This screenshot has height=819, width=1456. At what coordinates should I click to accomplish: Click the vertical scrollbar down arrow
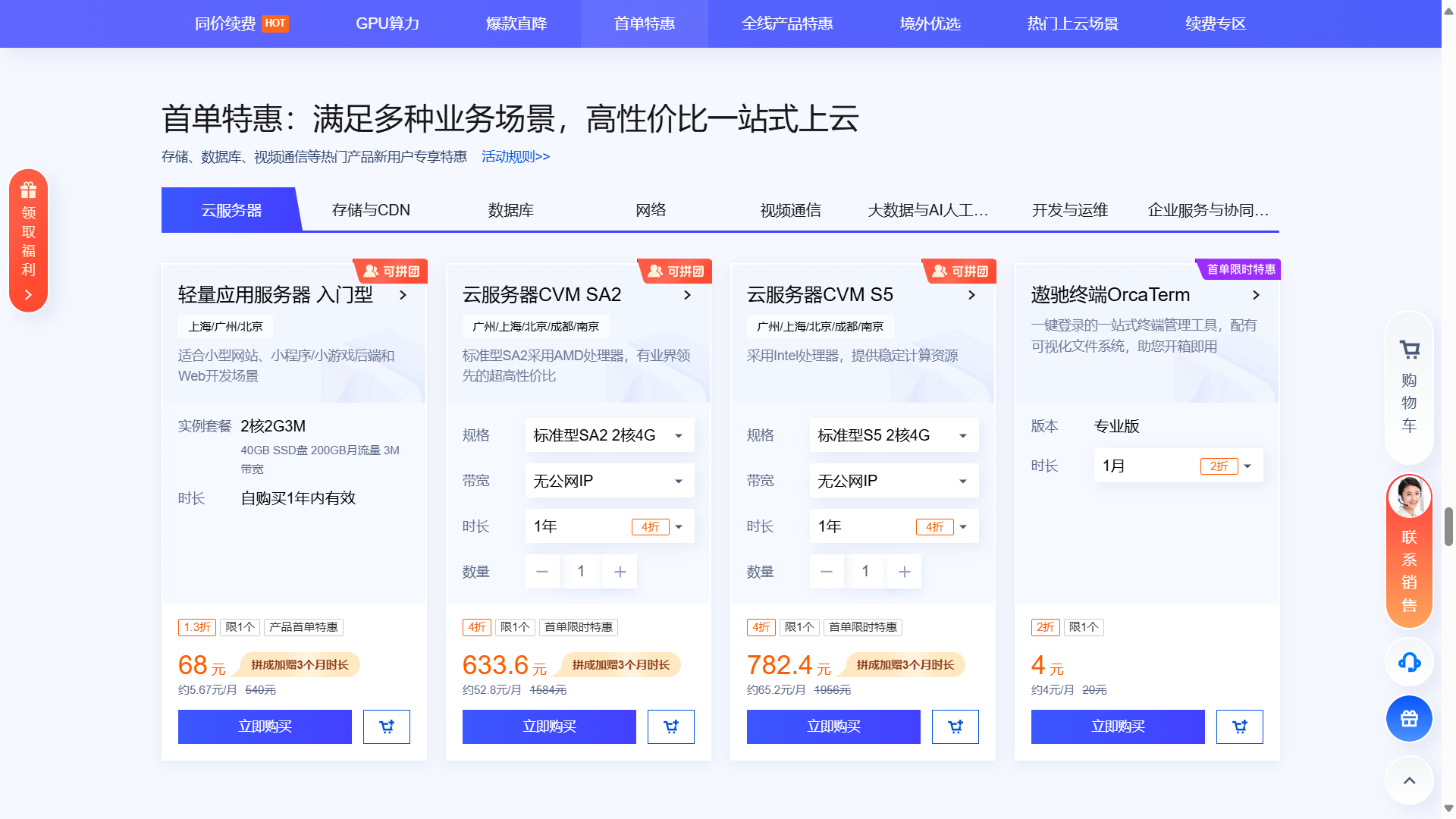pyautogui.click(x=1449, y=808)
